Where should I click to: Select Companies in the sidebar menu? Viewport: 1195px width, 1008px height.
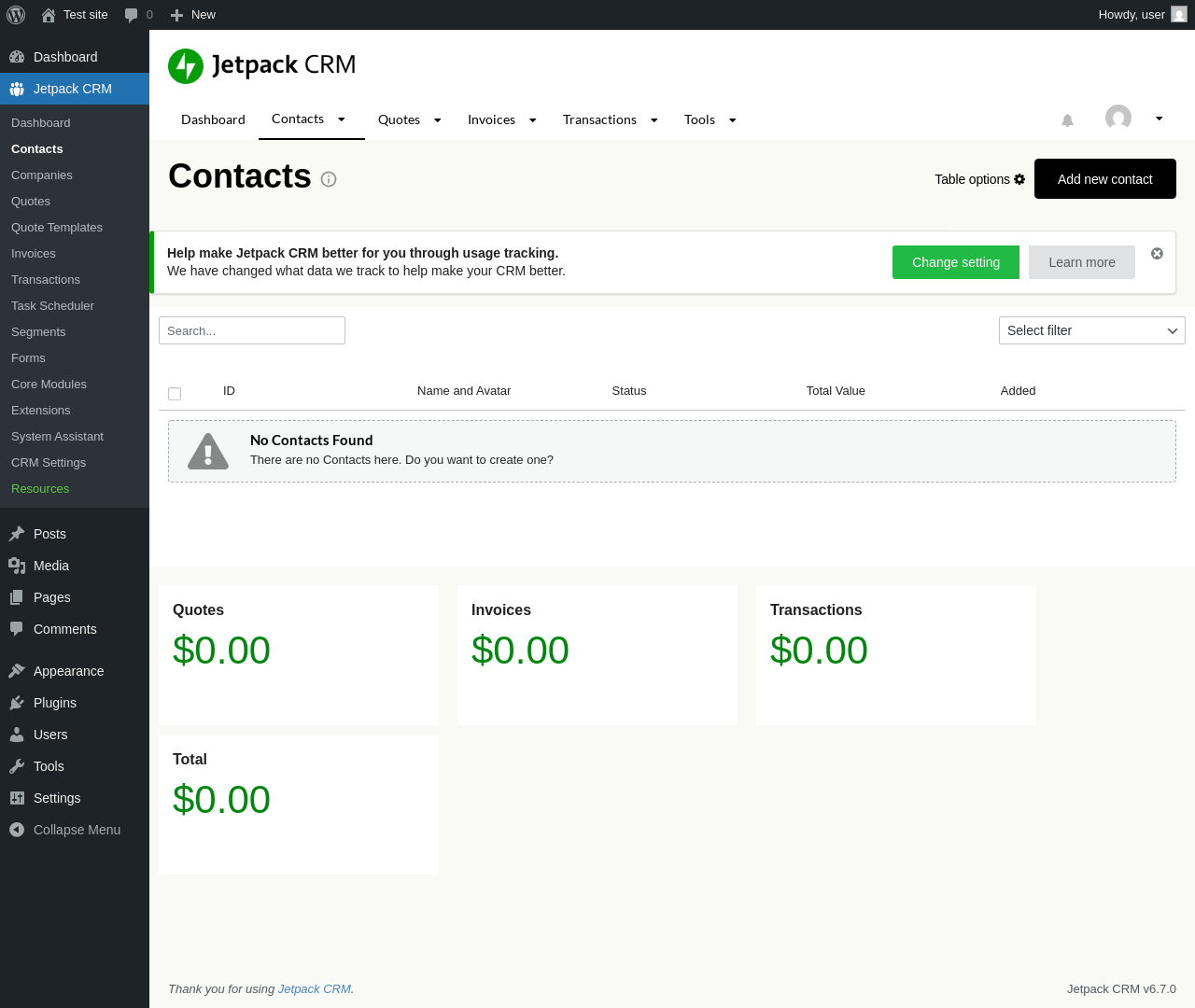[42, 175]
